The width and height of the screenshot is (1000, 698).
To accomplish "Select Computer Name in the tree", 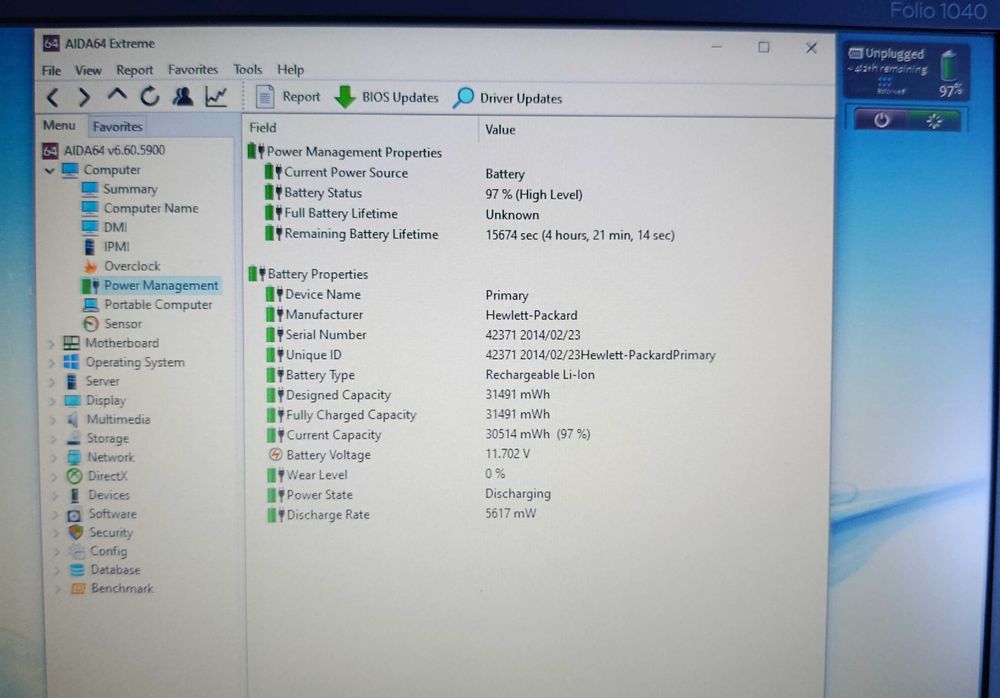I will [x=140, y=208].
